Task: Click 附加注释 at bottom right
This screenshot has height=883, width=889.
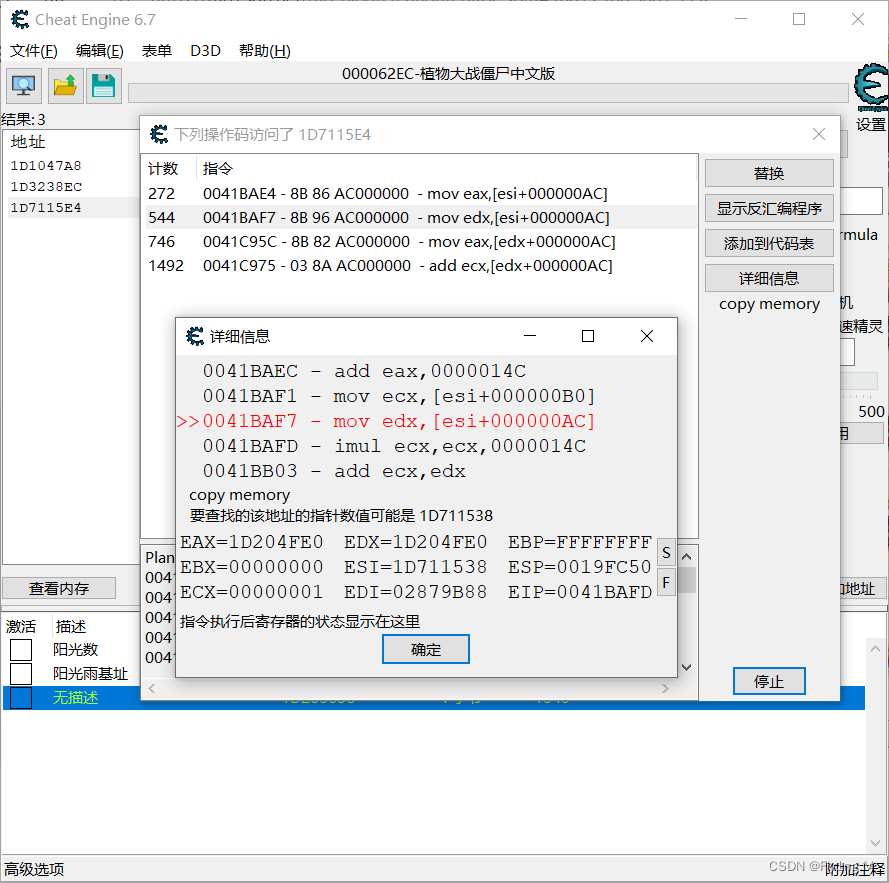Action: click(x=855, y=869)
